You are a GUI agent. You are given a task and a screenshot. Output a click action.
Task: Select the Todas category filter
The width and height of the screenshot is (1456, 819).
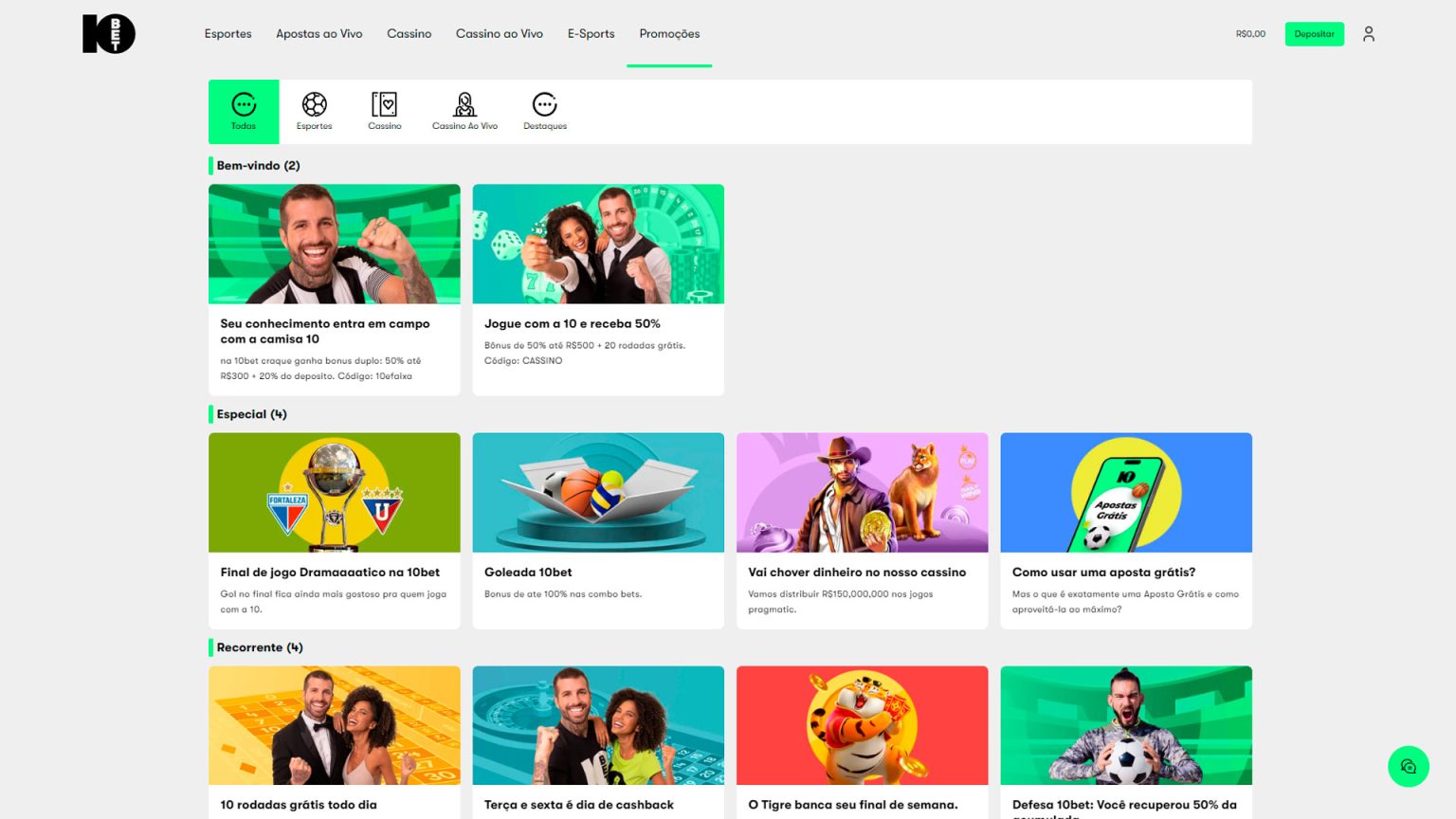pos(244,112)
